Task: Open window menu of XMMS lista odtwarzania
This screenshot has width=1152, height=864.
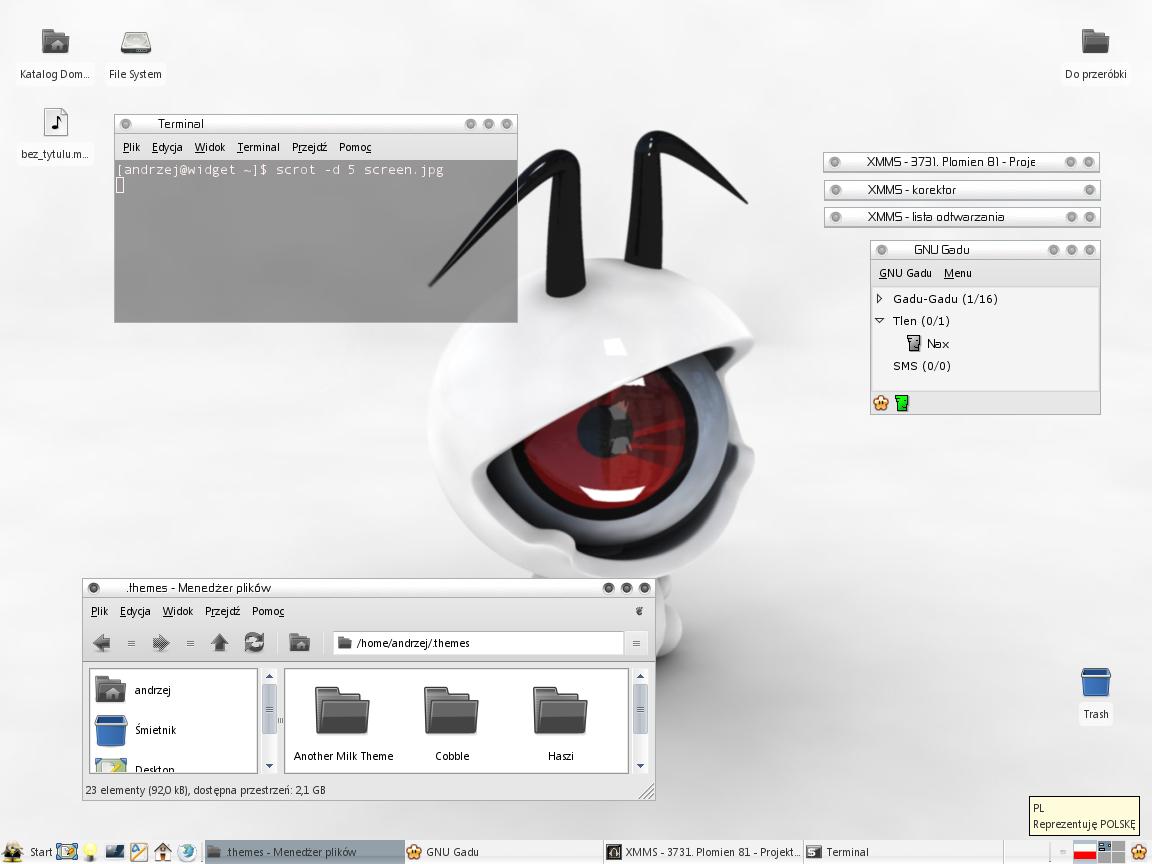Action: coord(835,217)
